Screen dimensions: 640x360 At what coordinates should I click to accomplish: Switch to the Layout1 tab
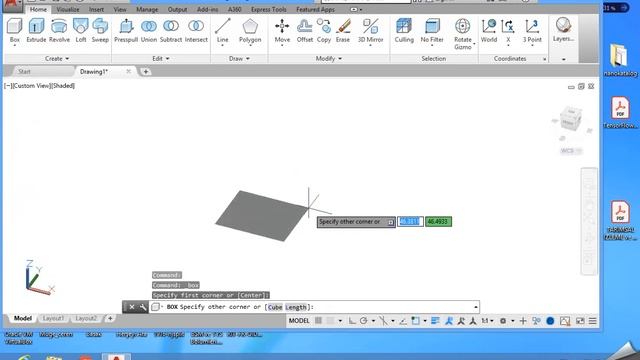53,318
